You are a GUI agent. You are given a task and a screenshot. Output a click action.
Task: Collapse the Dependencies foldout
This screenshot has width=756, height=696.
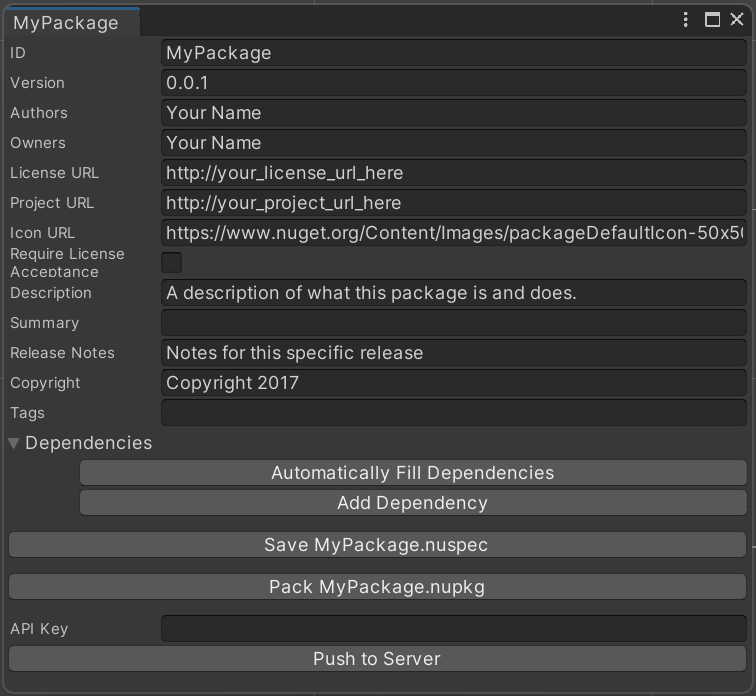click(x=14, y=443)
